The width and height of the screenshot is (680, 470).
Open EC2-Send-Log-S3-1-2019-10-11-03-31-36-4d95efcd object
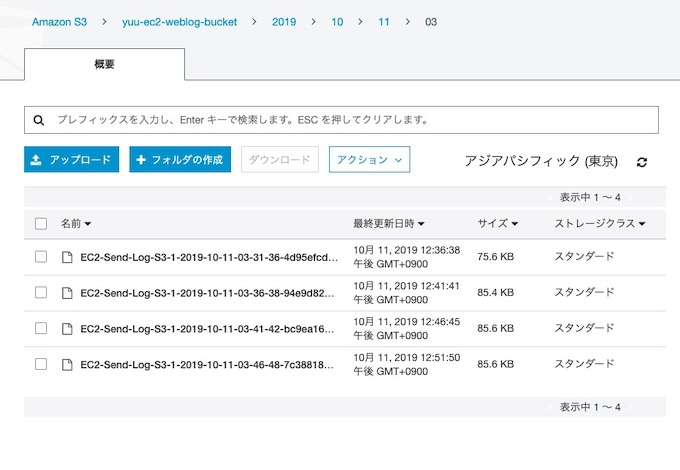point(209,257)
